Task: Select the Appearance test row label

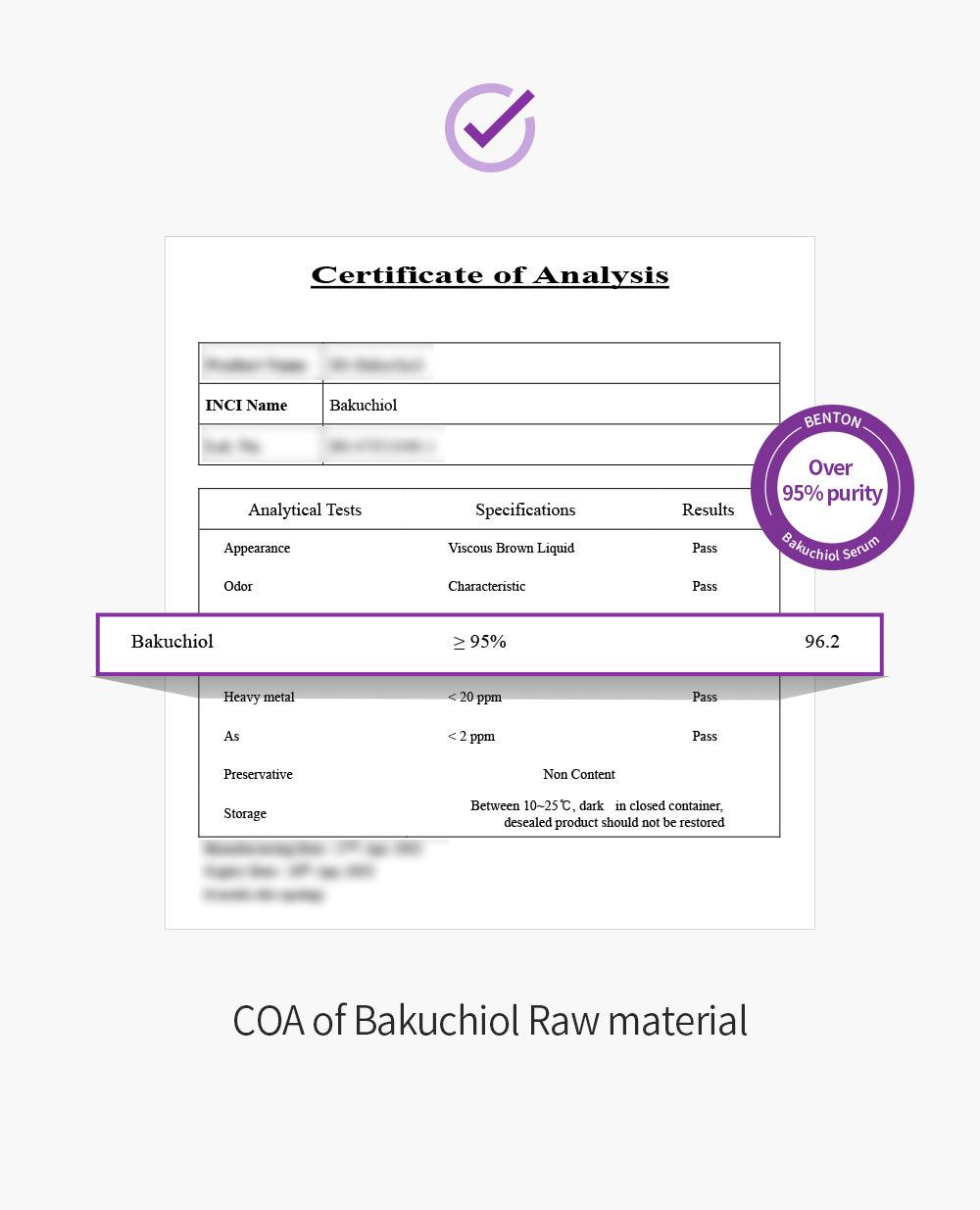Action: tap(257, 548)
